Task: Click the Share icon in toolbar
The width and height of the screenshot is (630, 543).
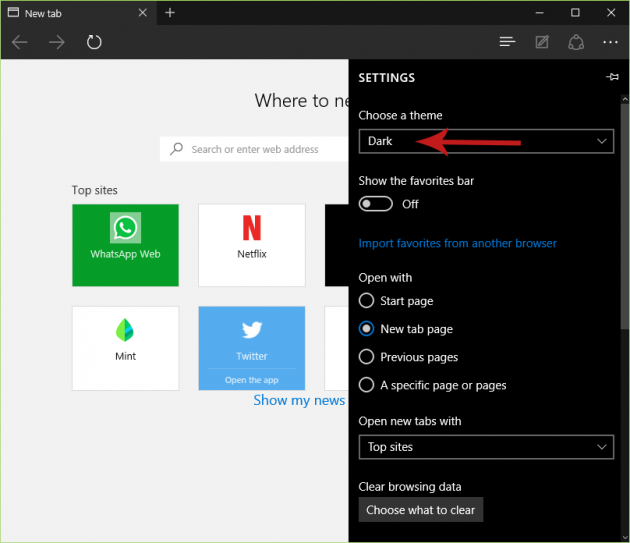Action: (x=576, y=42)
